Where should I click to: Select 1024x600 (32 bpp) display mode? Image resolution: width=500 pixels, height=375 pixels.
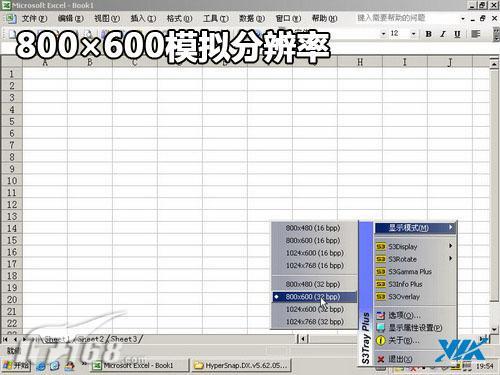pyautogui.click(x=314, y=309)
